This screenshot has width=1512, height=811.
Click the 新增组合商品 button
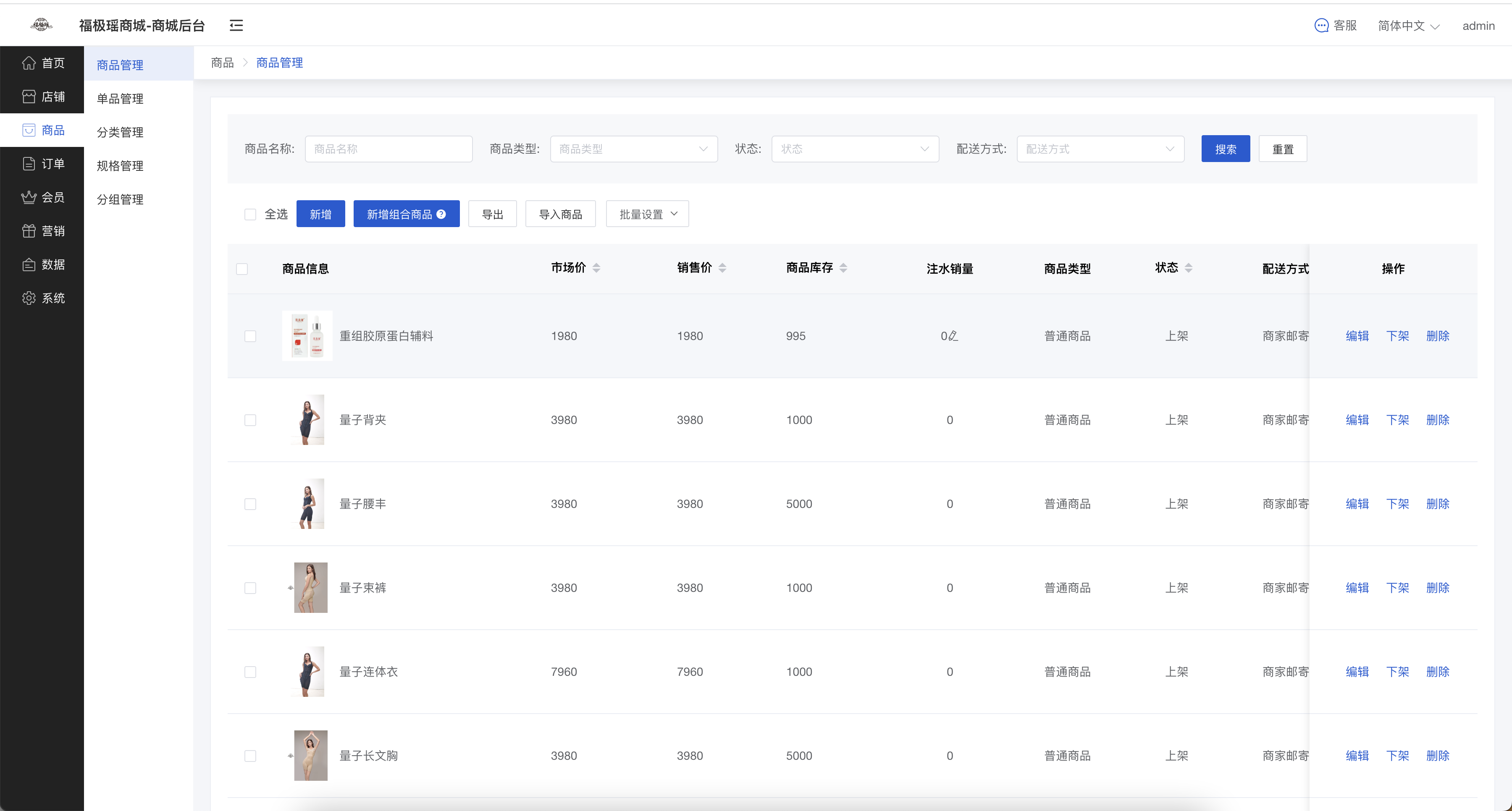point(406,214)
